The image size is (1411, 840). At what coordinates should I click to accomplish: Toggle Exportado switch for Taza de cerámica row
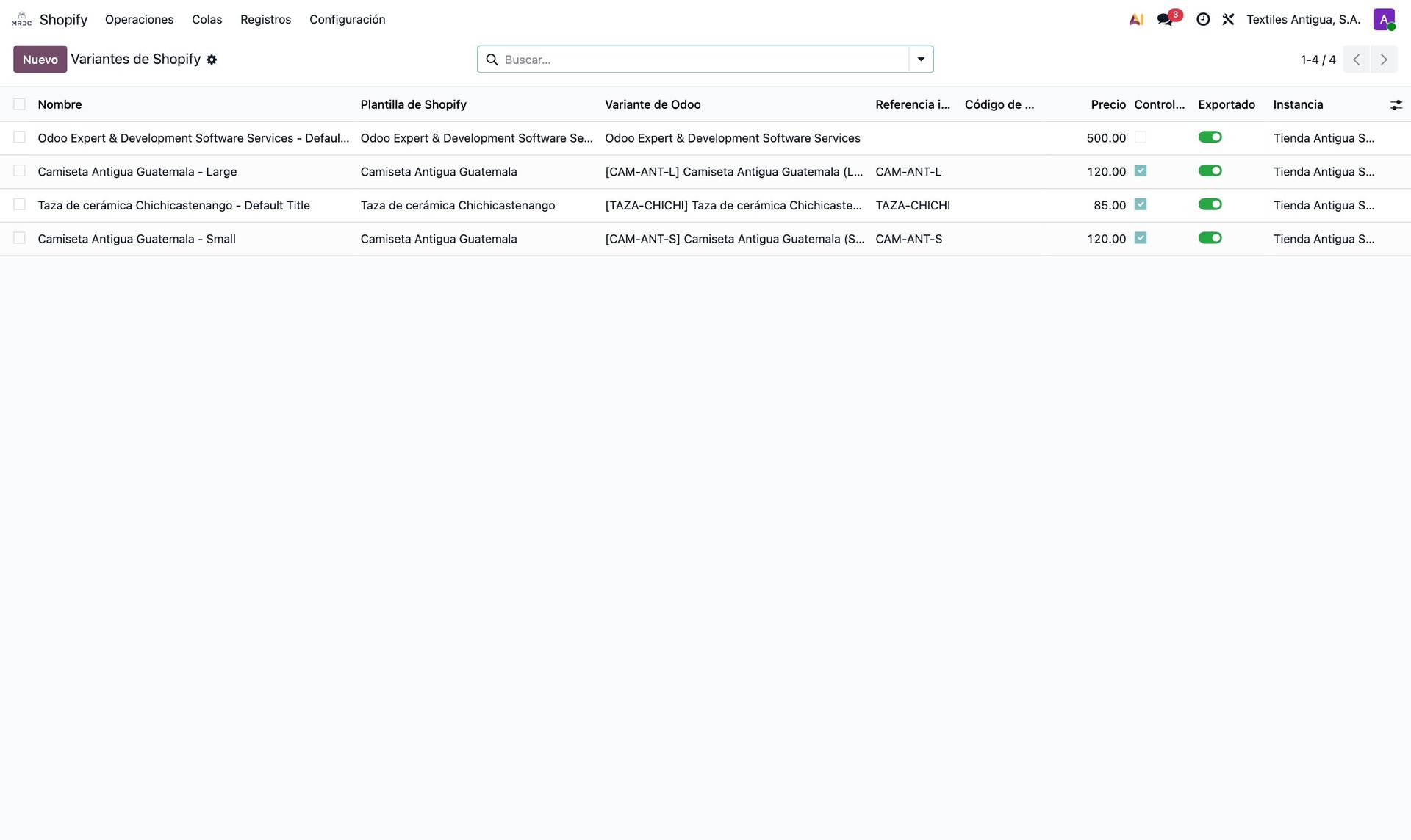pyautogui.click(x=1210, y=204)
